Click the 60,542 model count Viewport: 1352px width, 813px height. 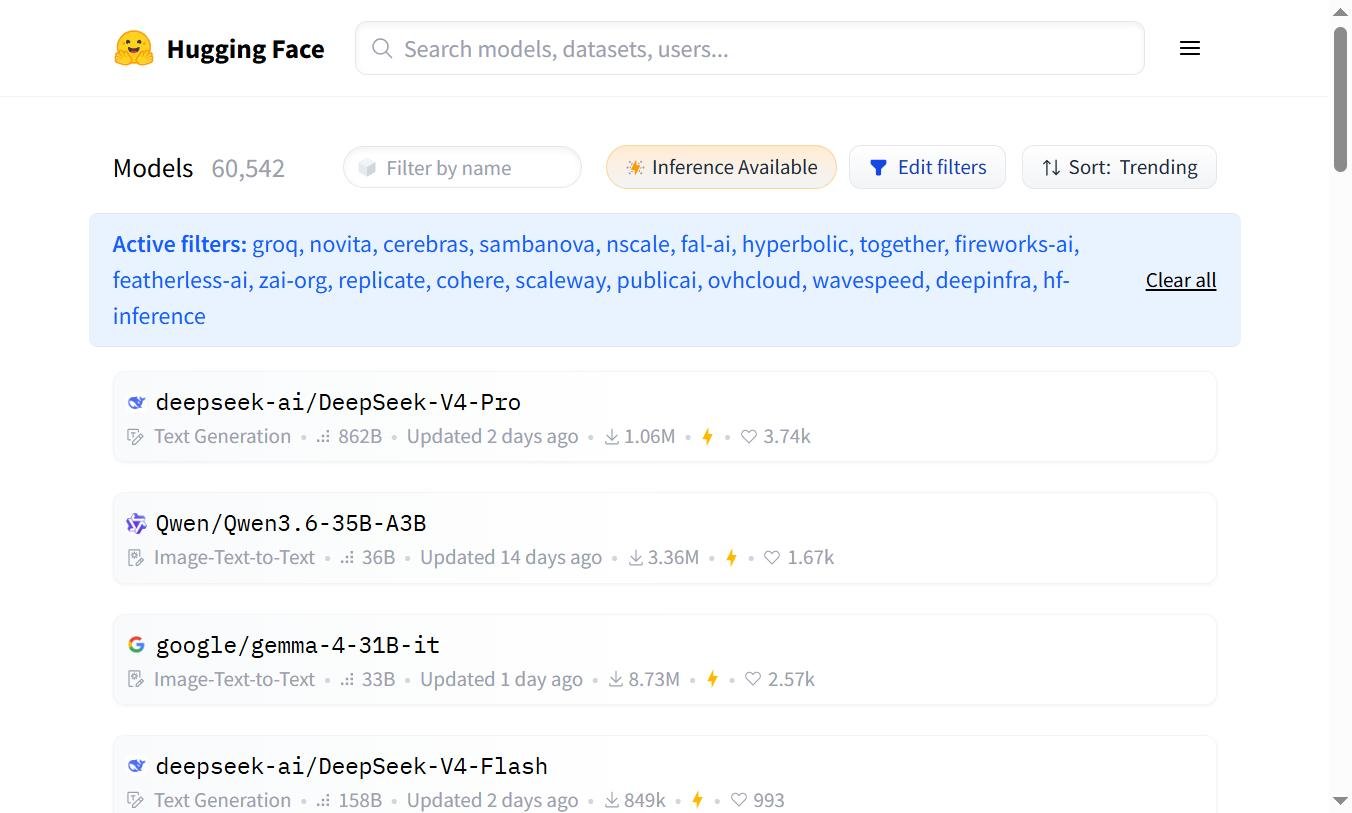(x=248, y=168)
